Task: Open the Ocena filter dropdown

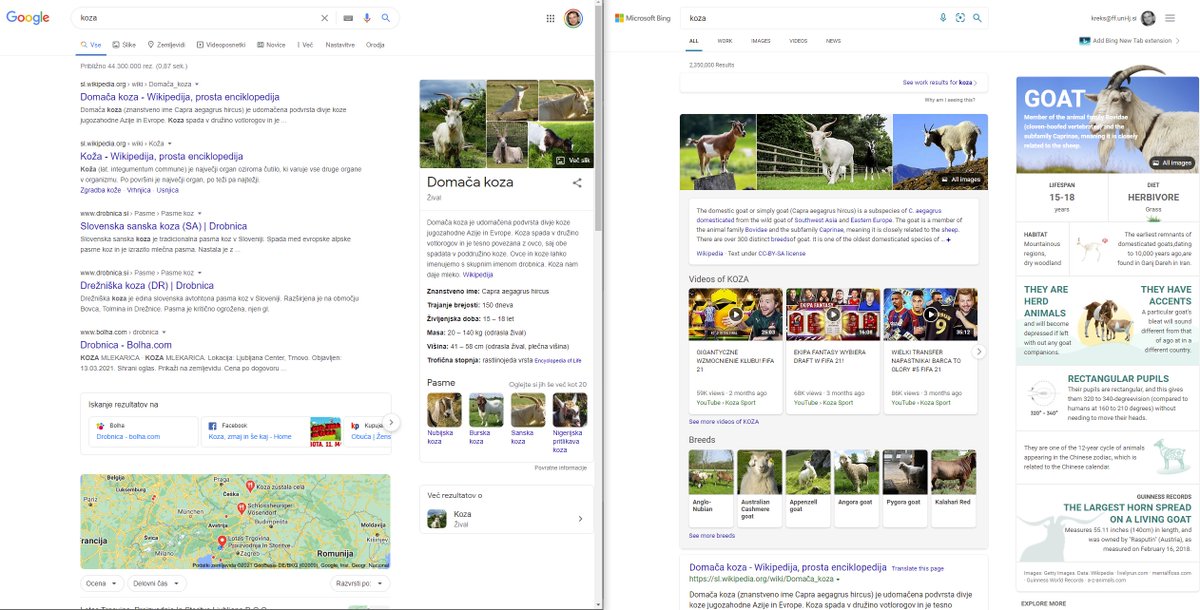Action: tap(103, 583)
